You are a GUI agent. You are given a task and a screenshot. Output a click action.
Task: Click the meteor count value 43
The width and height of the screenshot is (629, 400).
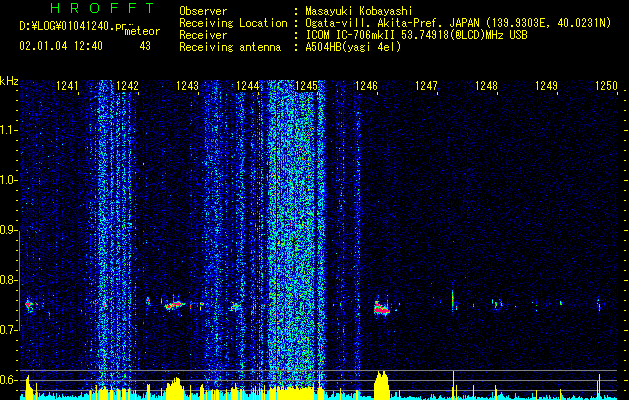(145, 46)
